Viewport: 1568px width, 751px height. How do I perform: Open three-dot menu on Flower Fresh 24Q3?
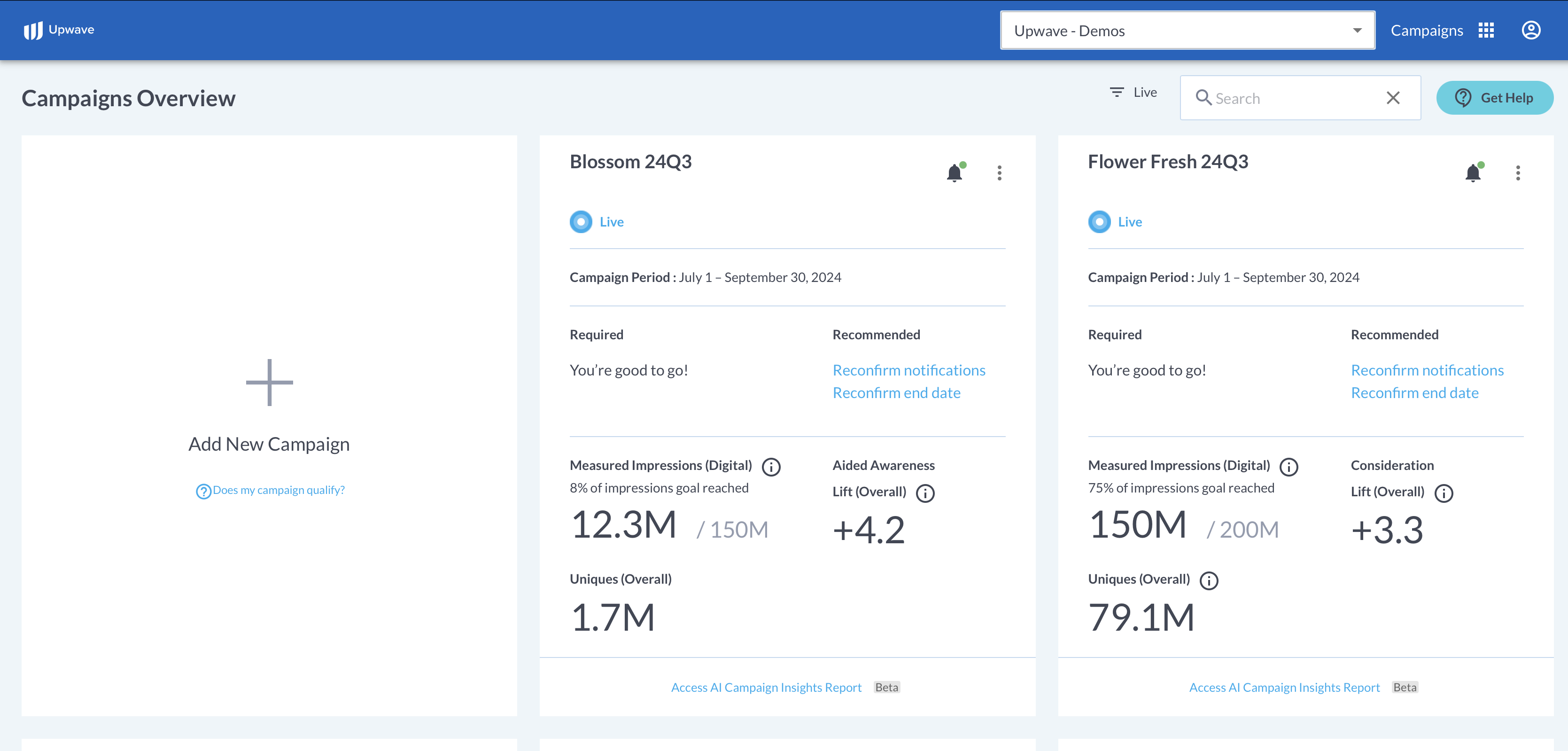tap(1518, 173)
